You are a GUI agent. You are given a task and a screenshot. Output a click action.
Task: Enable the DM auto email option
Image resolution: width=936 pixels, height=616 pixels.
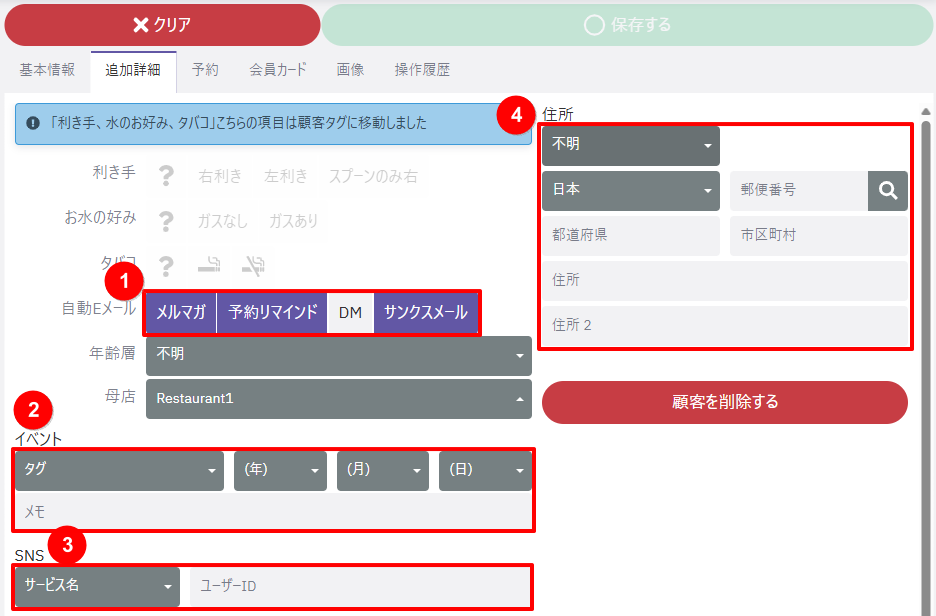pyautogui.click(x=350, y=312)
